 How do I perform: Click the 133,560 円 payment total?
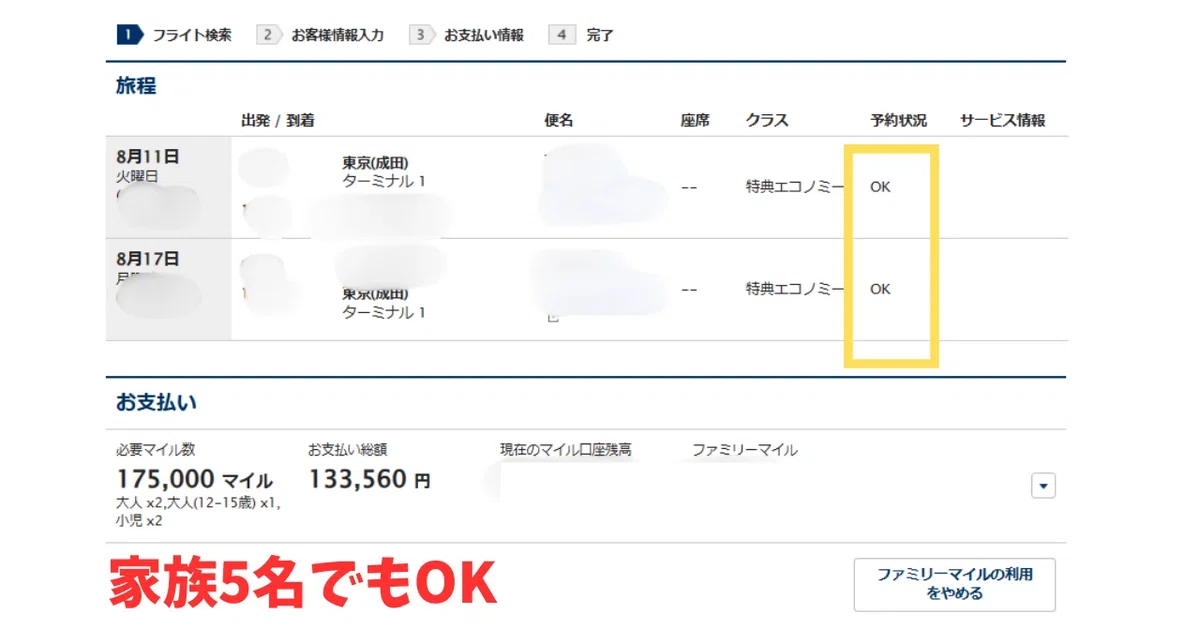tap(369, 479)
